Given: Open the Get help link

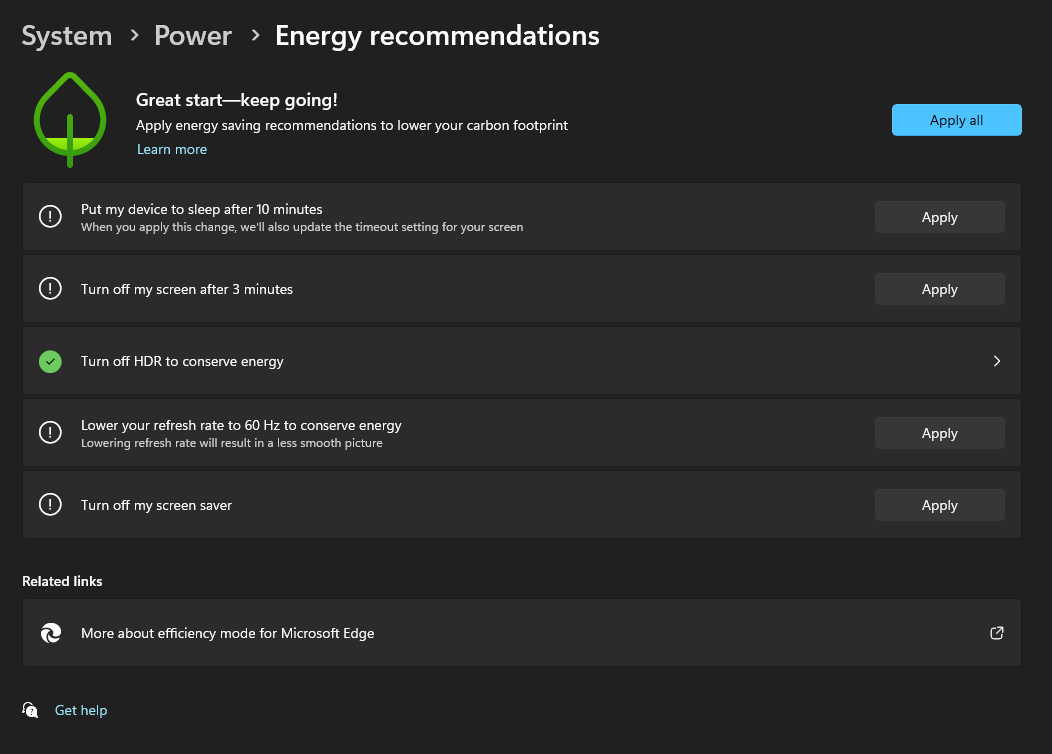Looking at the screenshot, I should coord(81,710).
